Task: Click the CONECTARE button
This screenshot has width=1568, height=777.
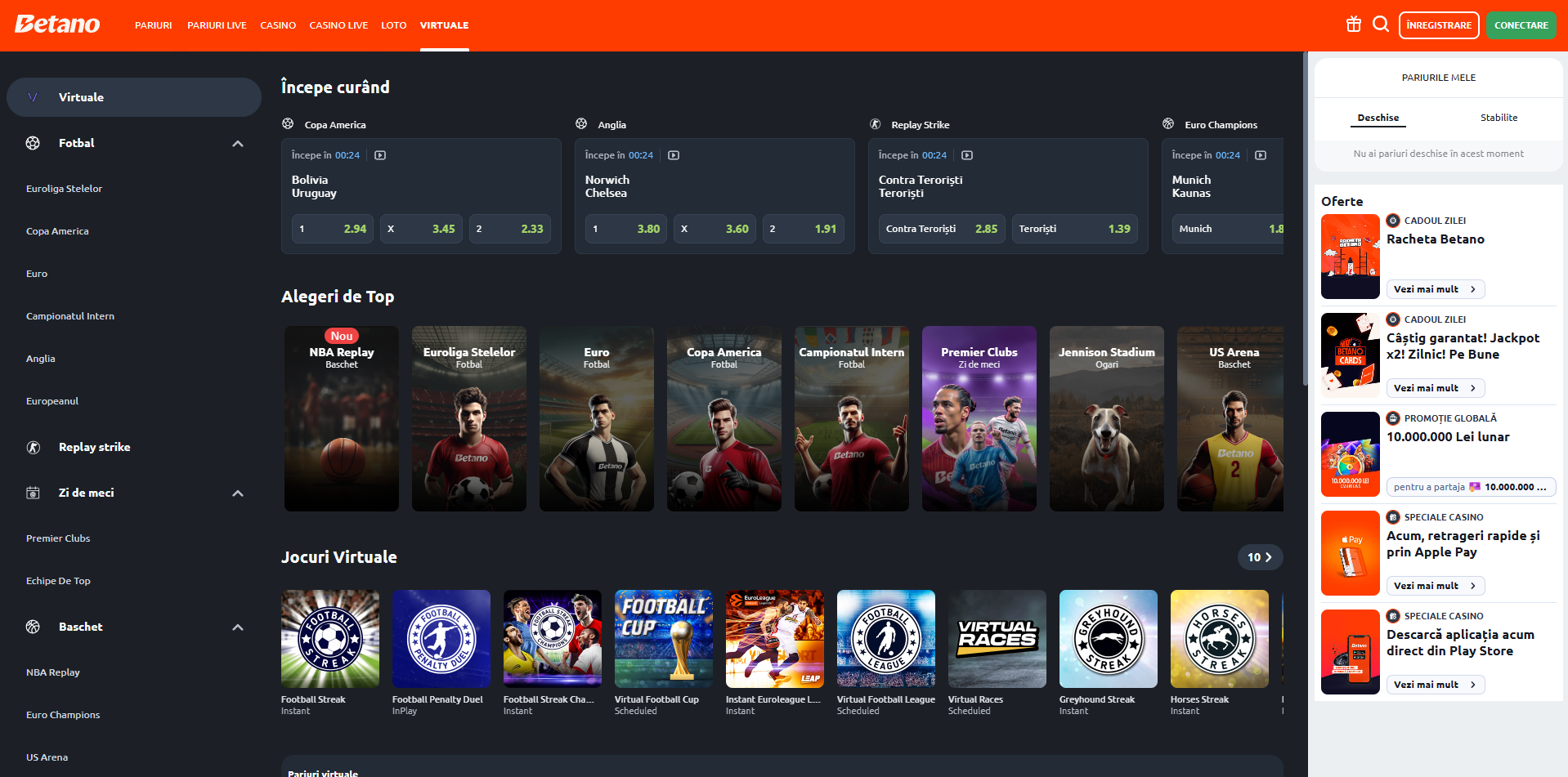Action: pyautogui.click(x=1521, y=25)
